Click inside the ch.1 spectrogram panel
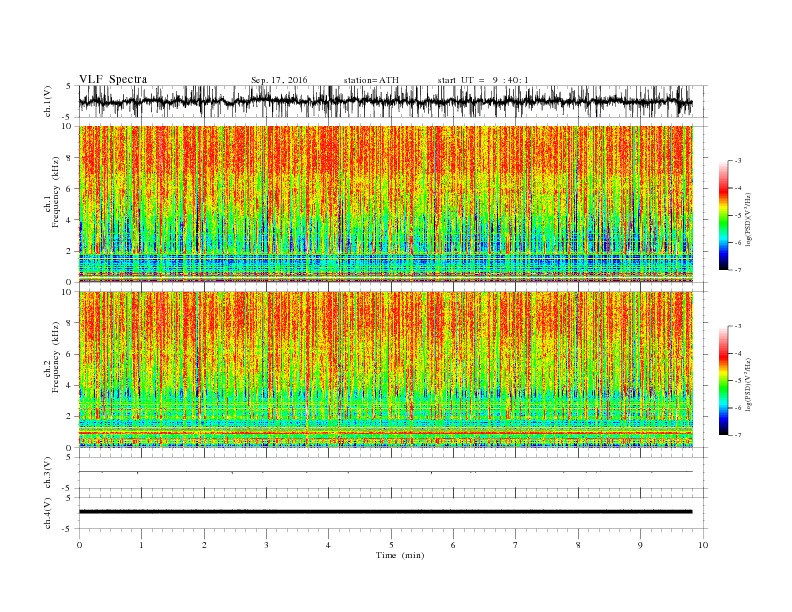This screenshot has width=792, height=612. click(x=385, y=204)
